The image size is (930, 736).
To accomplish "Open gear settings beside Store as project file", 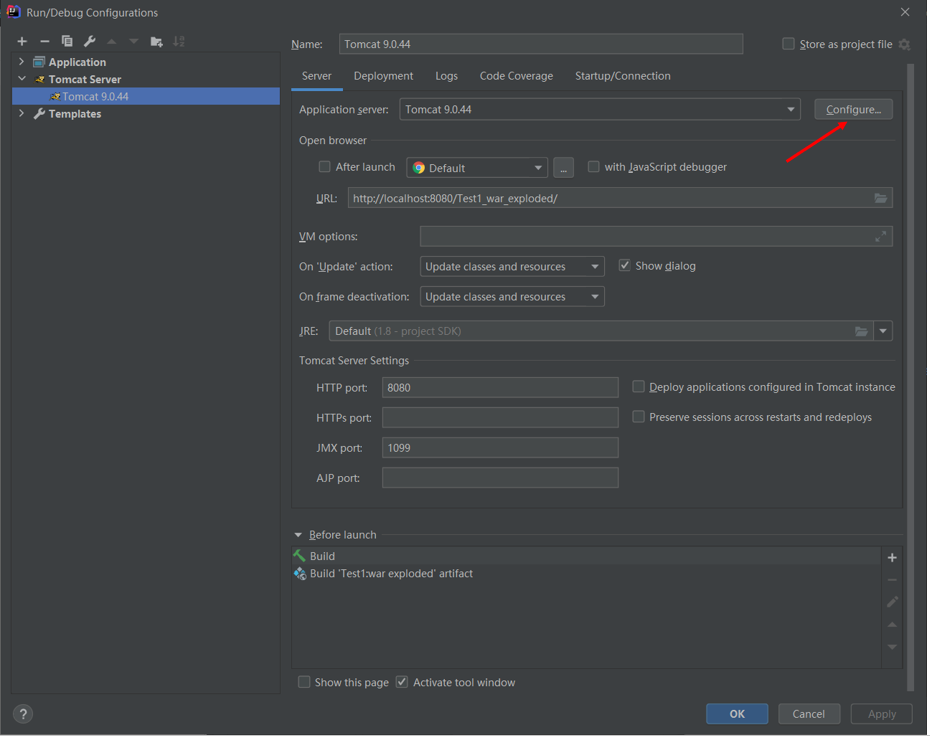I will 904,44.
